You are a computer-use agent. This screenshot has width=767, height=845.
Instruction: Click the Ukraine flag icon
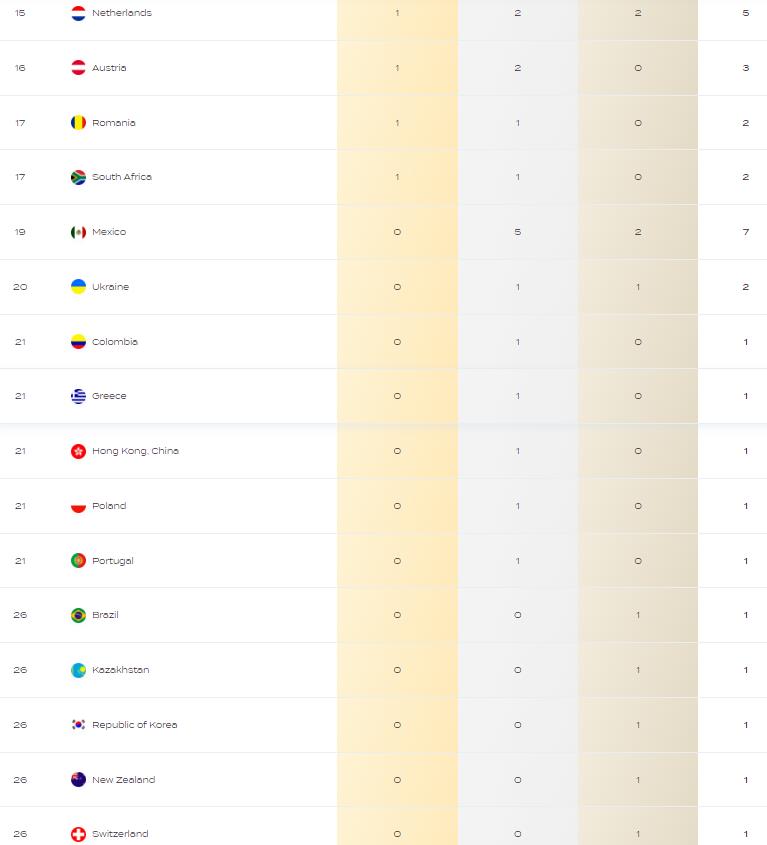(x=78, y=287)
